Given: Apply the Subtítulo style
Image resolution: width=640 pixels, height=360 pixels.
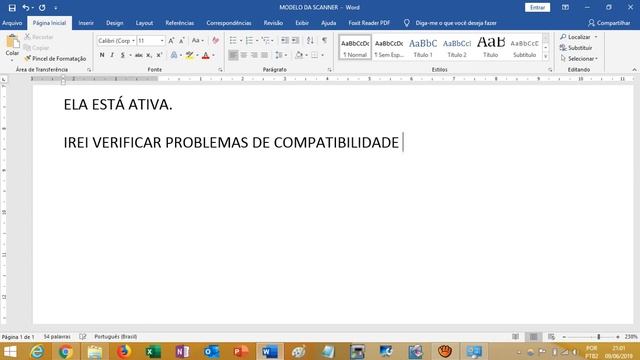Looking at the screenshot, I should pyautogui.click(x=524, y=48).
